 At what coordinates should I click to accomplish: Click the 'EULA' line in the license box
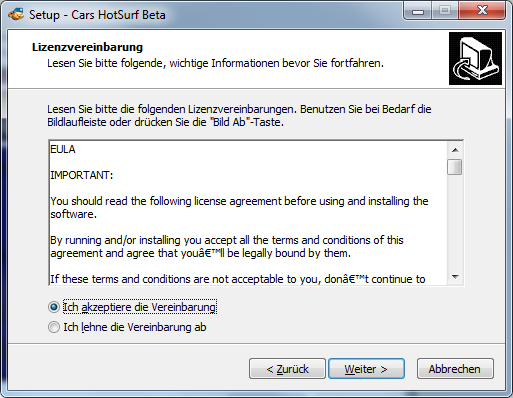63,149
